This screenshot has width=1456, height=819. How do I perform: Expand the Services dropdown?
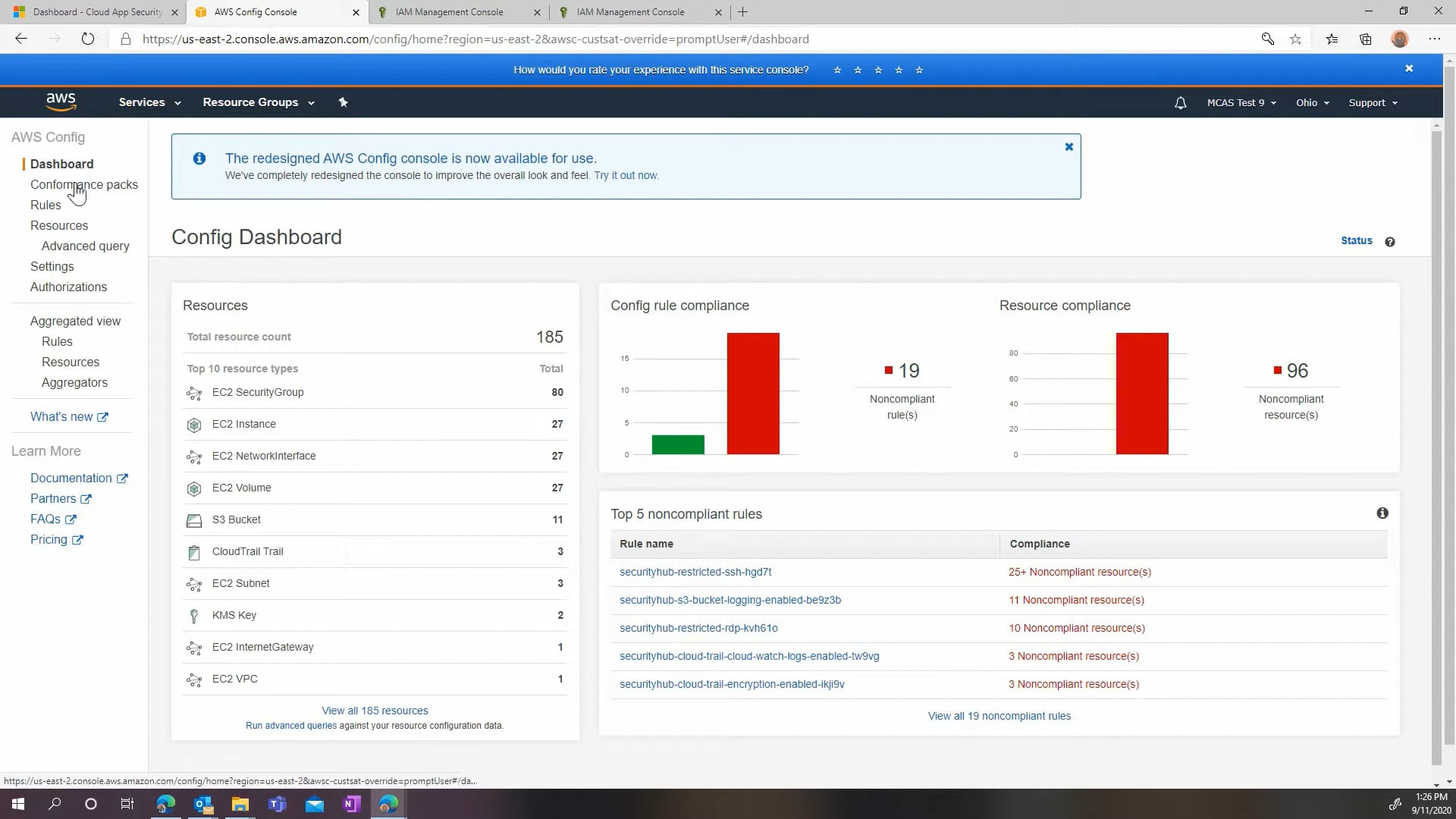[x=149, y=102]
